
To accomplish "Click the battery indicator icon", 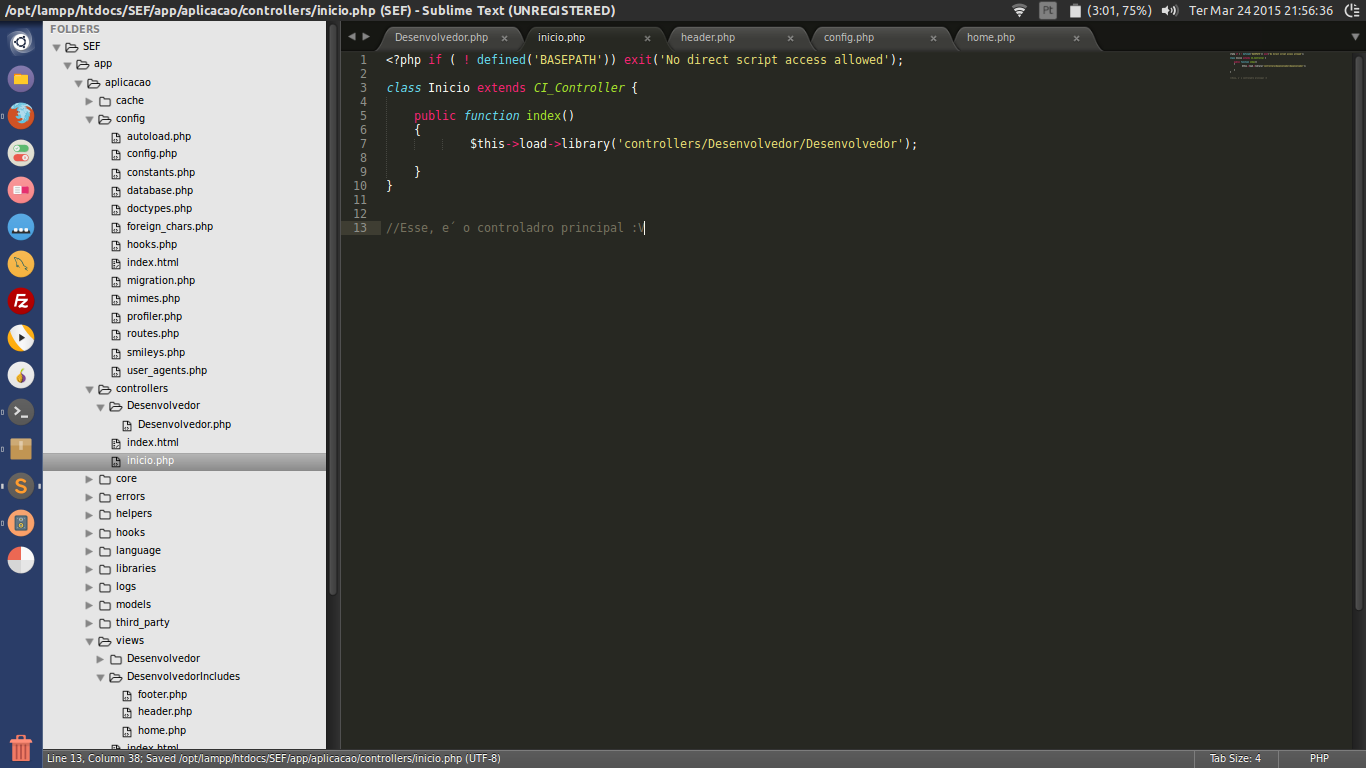I will click(1075, 10).
